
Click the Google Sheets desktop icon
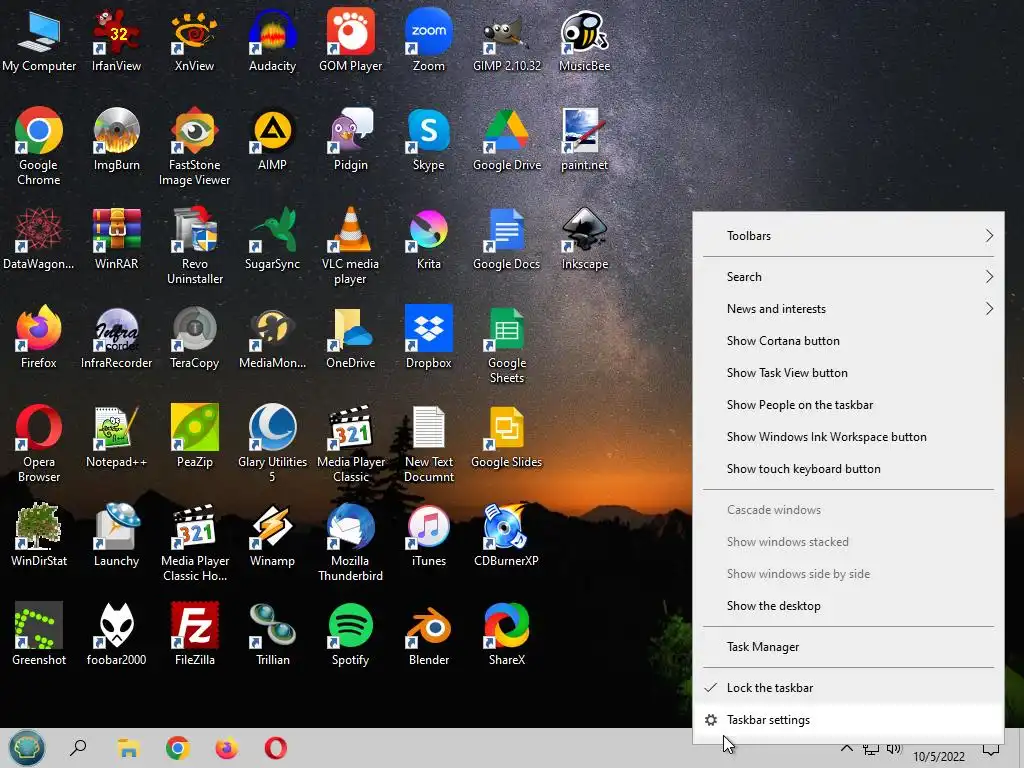[507, 345]
